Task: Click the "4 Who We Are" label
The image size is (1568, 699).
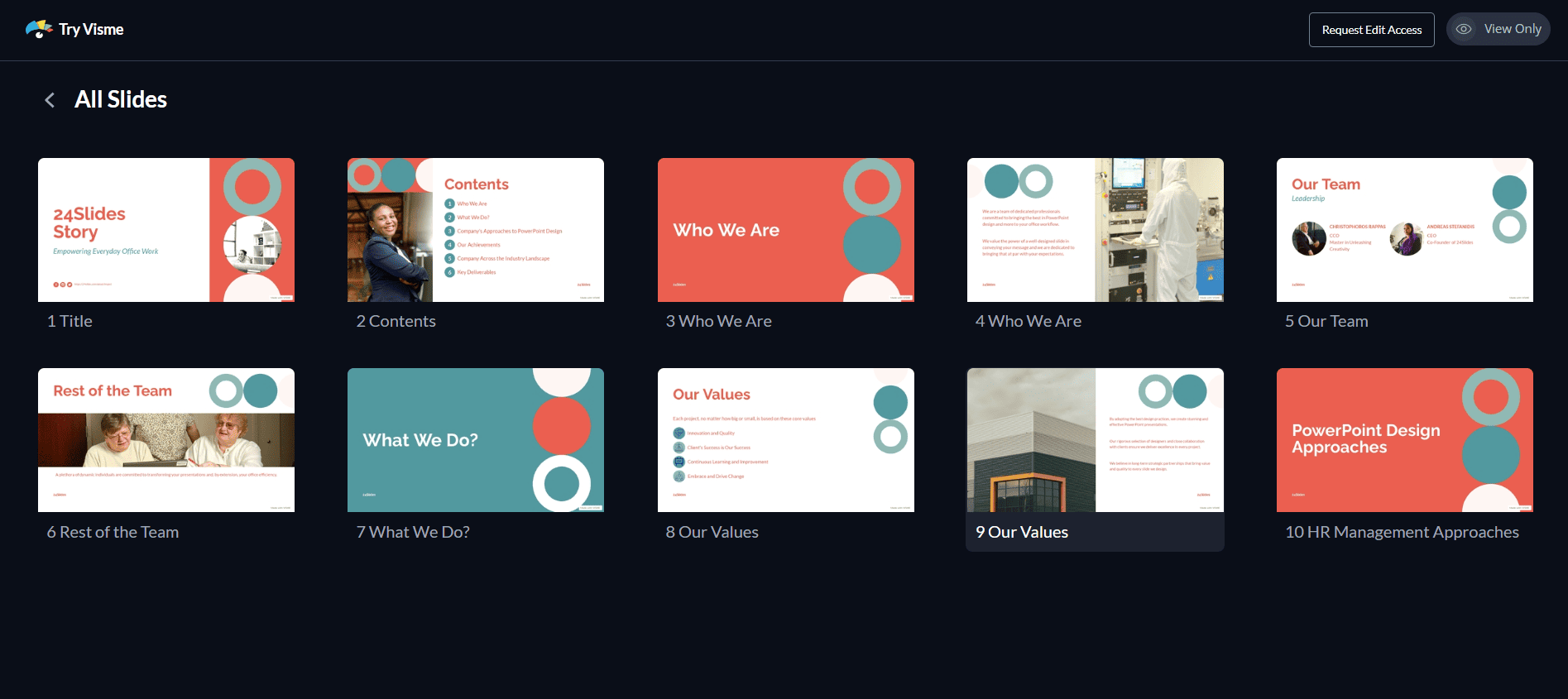Action: coord(1028,321)
